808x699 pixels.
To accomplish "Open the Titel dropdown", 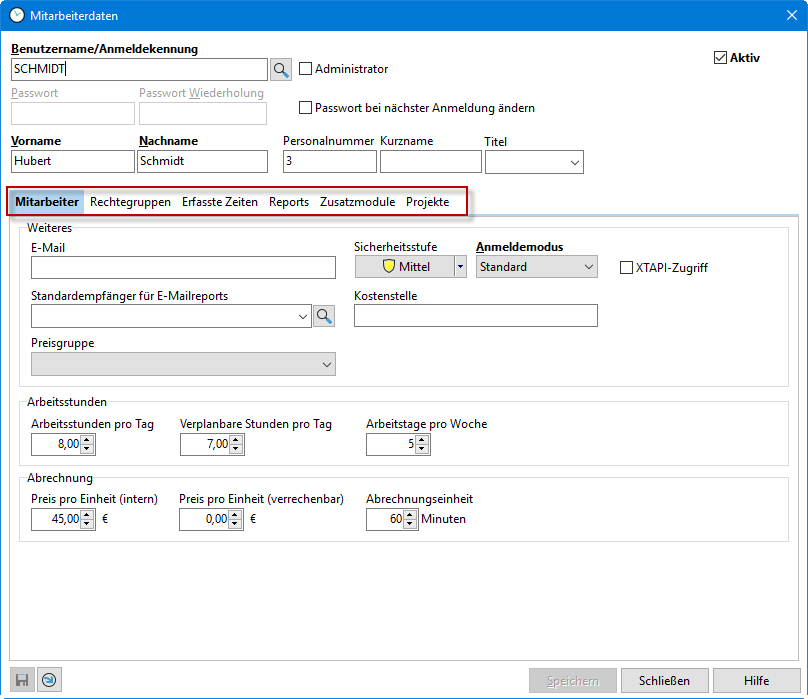I will pos(574,162).
